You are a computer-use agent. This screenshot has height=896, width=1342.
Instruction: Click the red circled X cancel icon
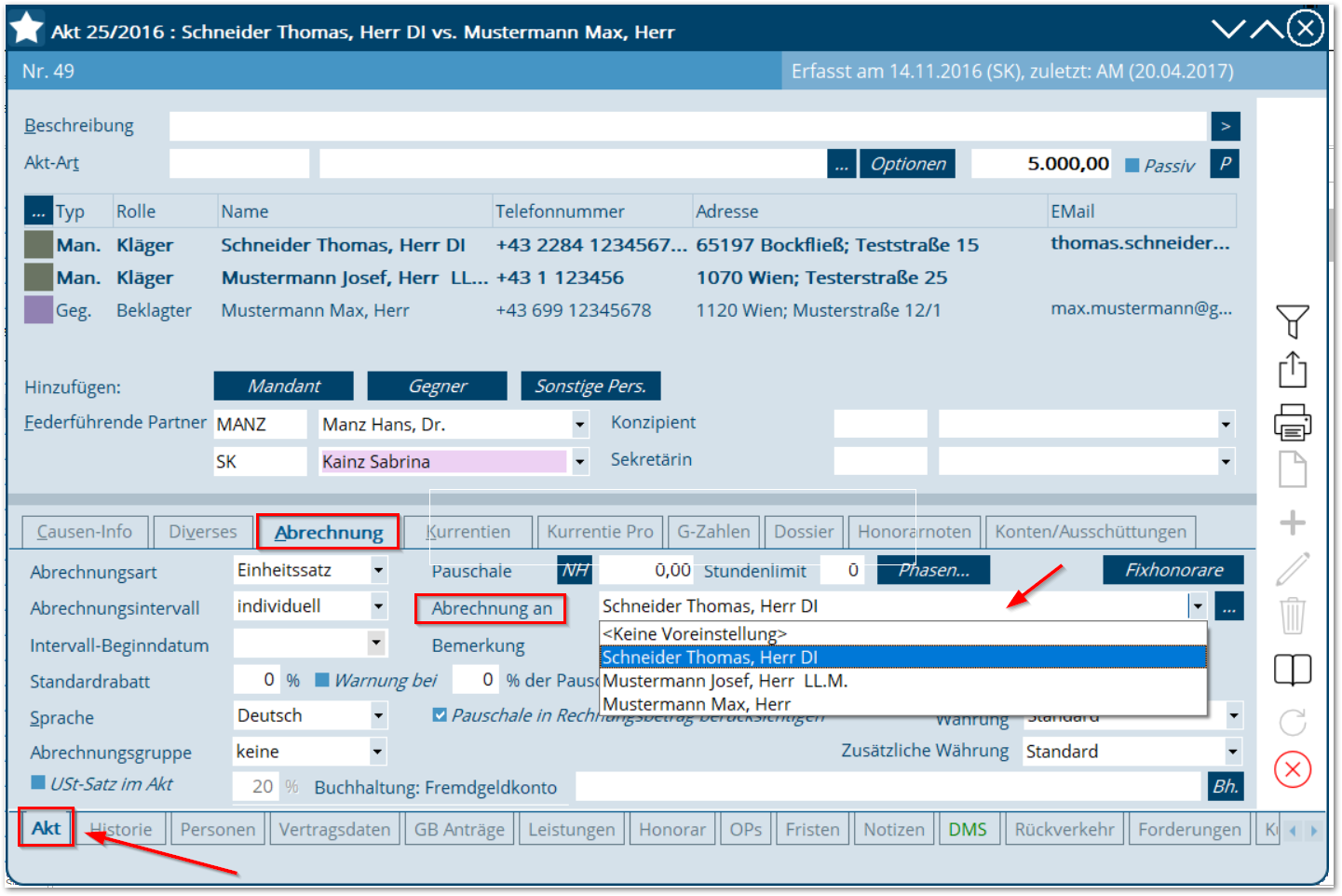1292,769
